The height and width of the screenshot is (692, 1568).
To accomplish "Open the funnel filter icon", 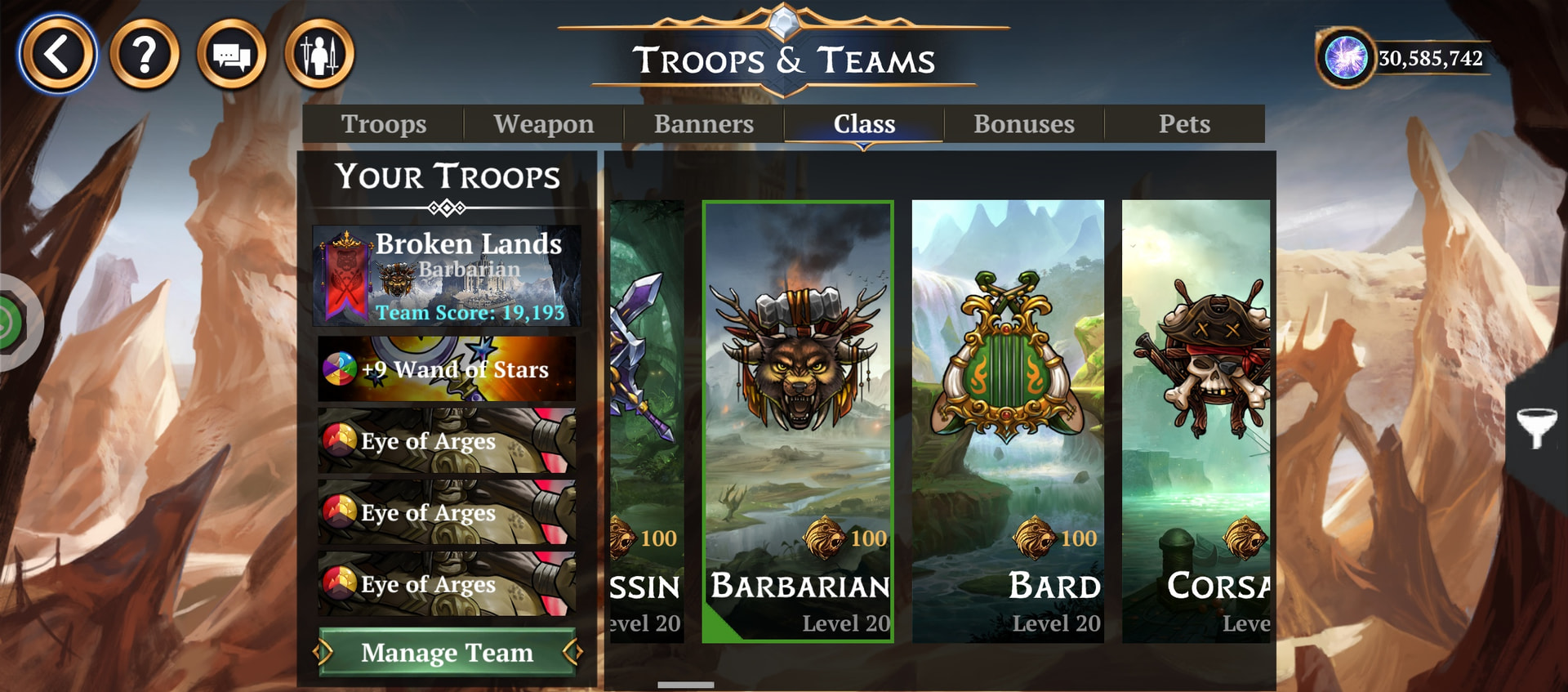I will pyautogui.click(x=1536, y=426).
